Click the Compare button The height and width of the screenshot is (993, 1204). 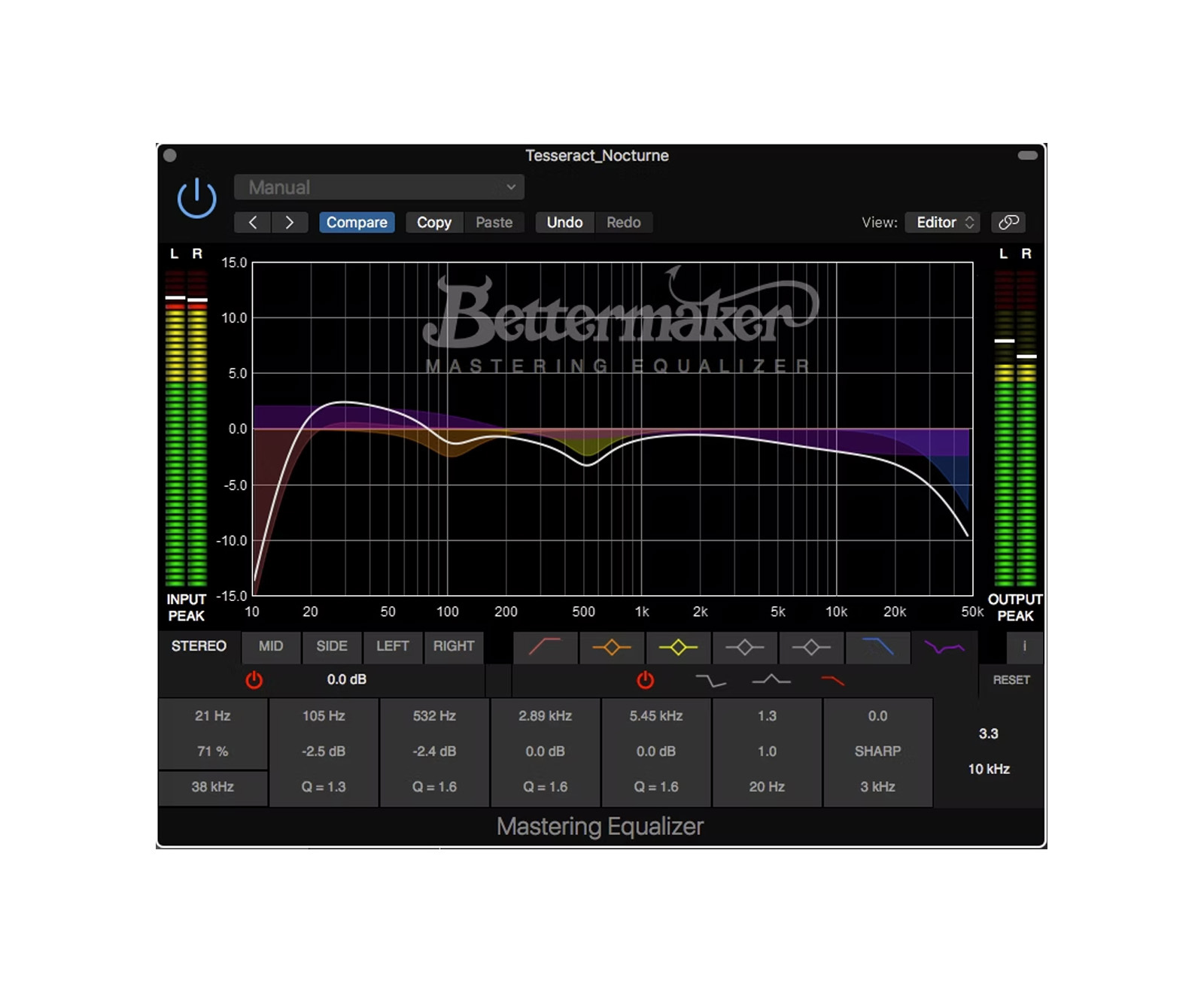(x=357, y=223)
